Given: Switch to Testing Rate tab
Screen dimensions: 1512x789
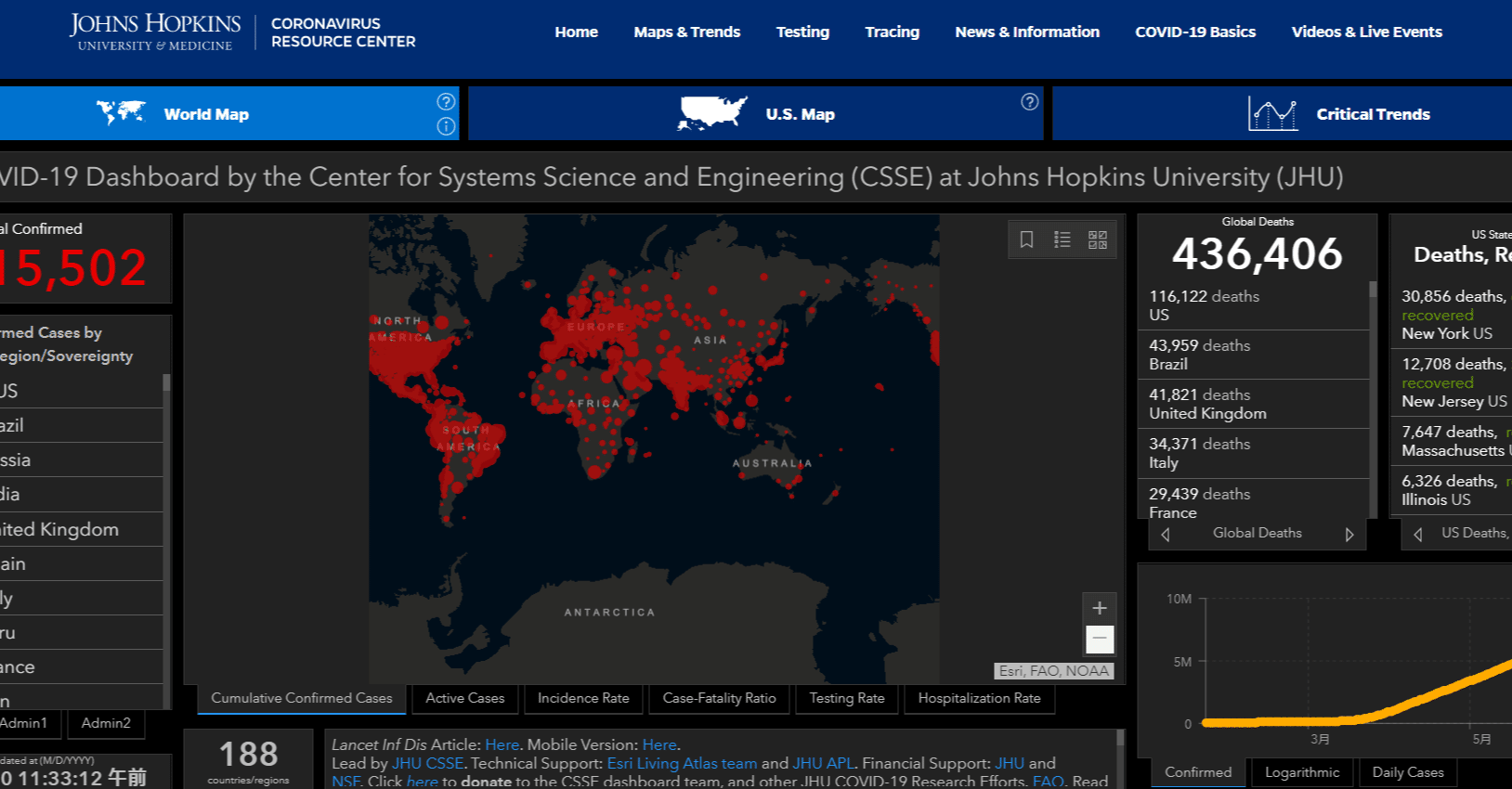Looking at the screenshot, I should [847, 698].
